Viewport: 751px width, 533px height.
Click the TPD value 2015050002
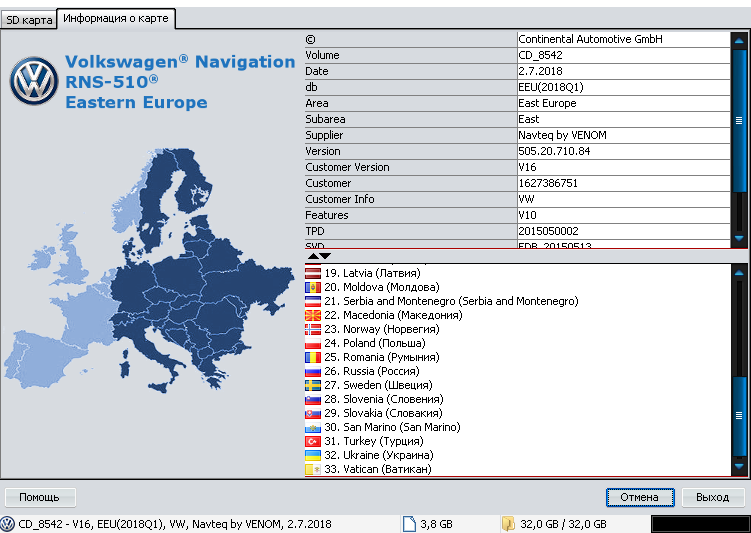pyautogui.click(x=624, y=231)
